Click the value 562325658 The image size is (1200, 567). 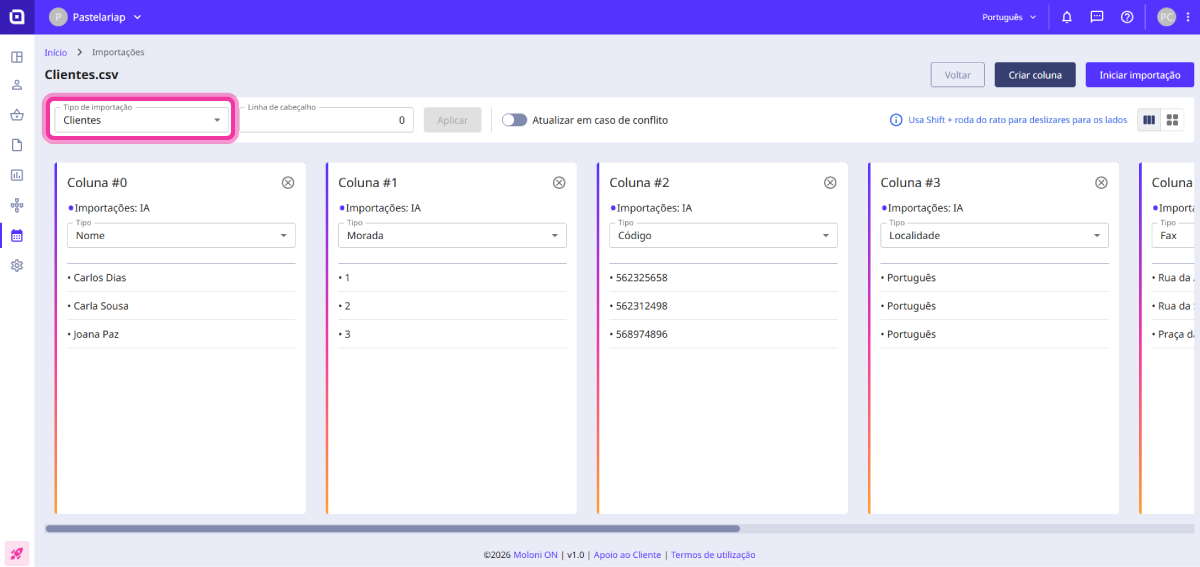pyautogui.click(x=641, y=278)
